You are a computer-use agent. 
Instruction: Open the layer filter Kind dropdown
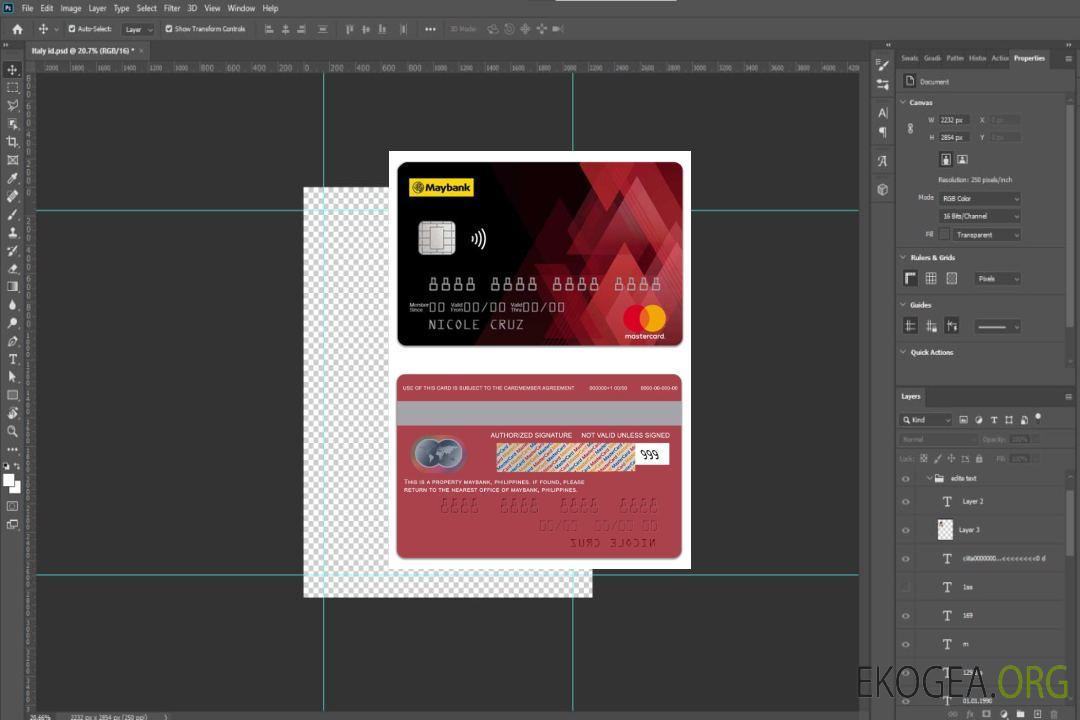click(x=926, y=420)
